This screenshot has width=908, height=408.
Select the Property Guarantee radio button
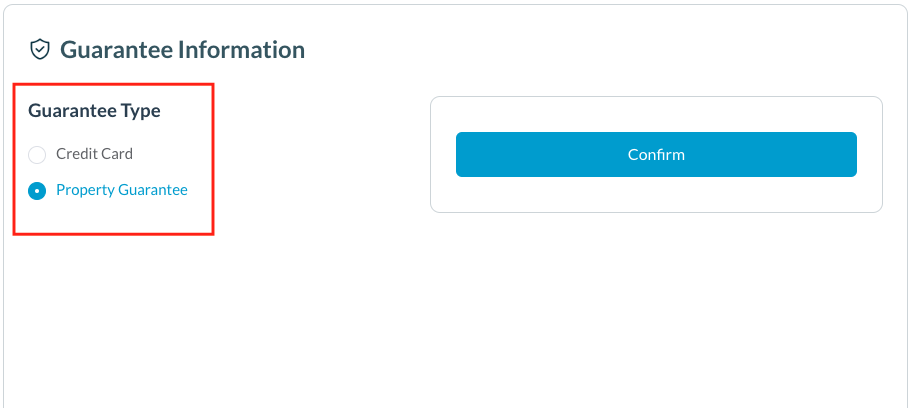pyautogui.click(x=37, y=190)
